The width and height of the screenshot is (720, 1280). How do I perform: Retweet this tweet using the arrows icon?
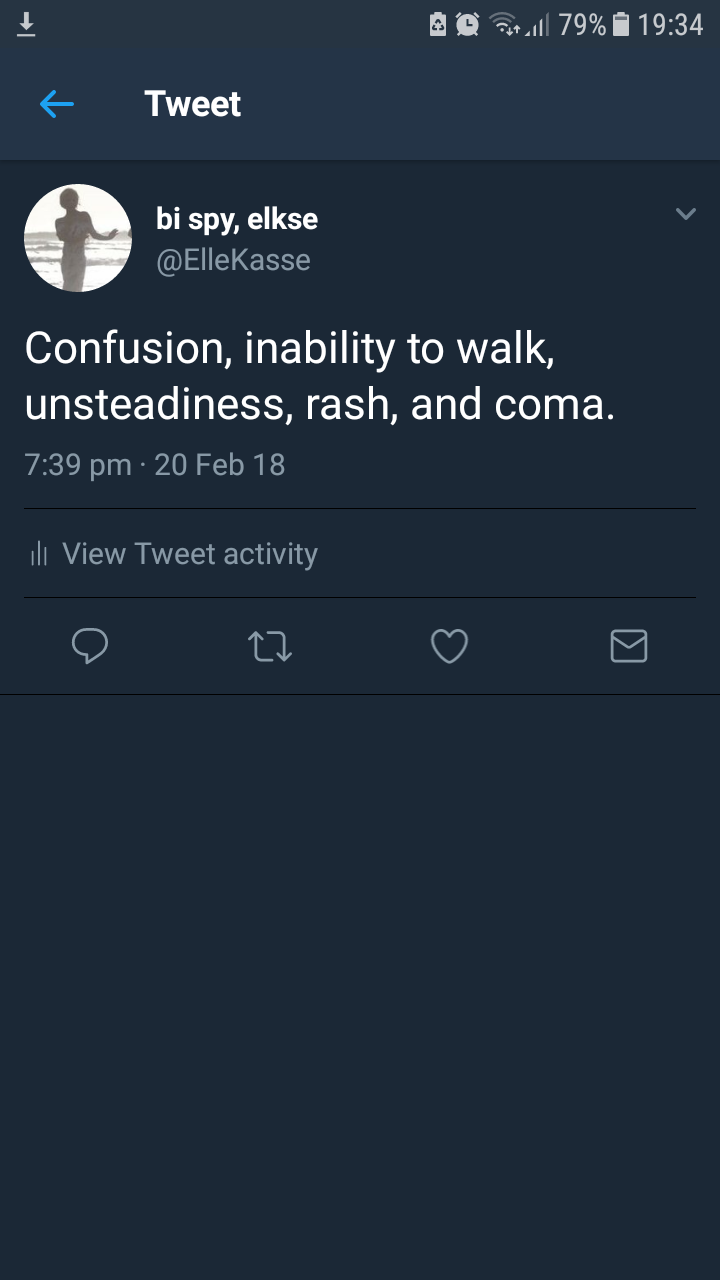pos(269,646)
